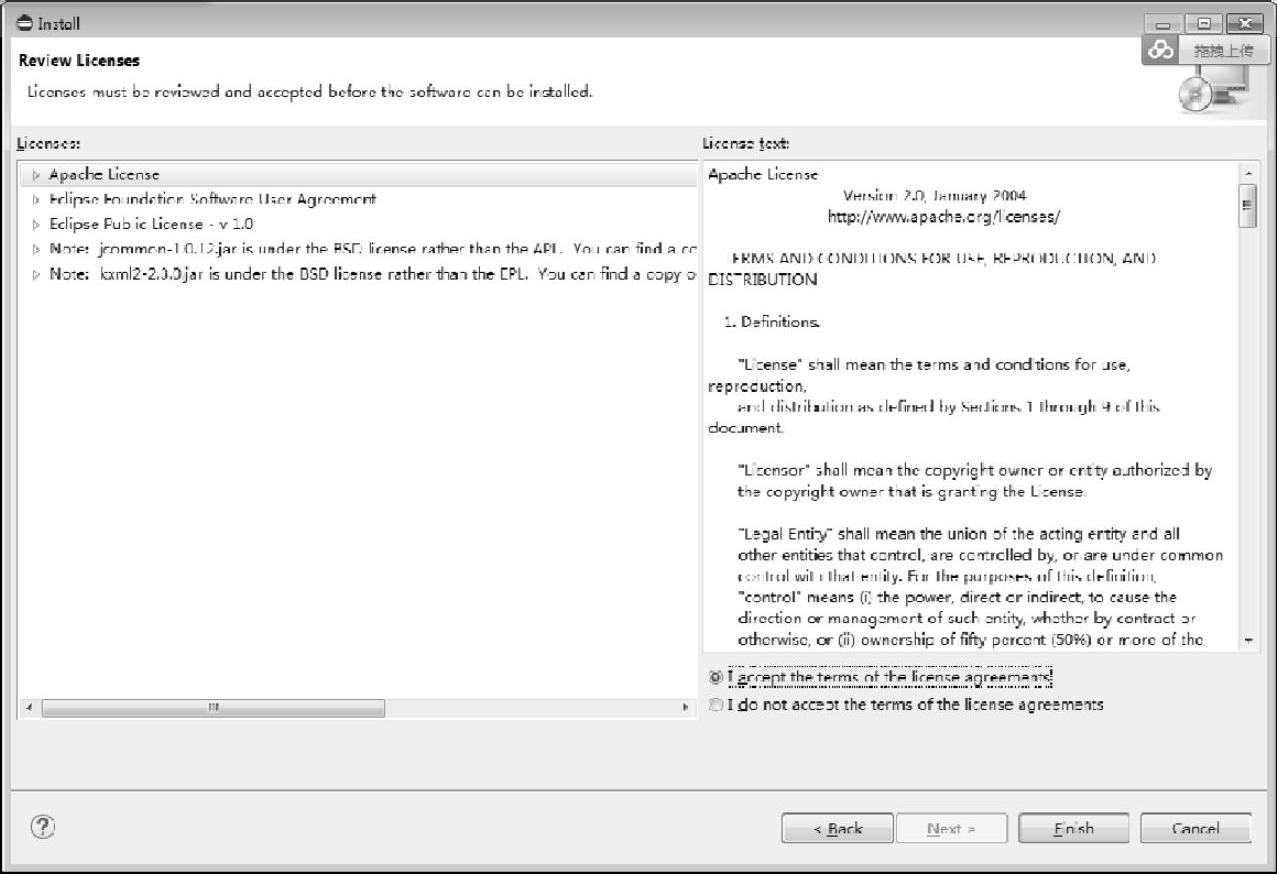The height and width of the screenshot is (874, 1277).
Task: Click the "Licenses:" label above the list
Action: coord(49,144)
